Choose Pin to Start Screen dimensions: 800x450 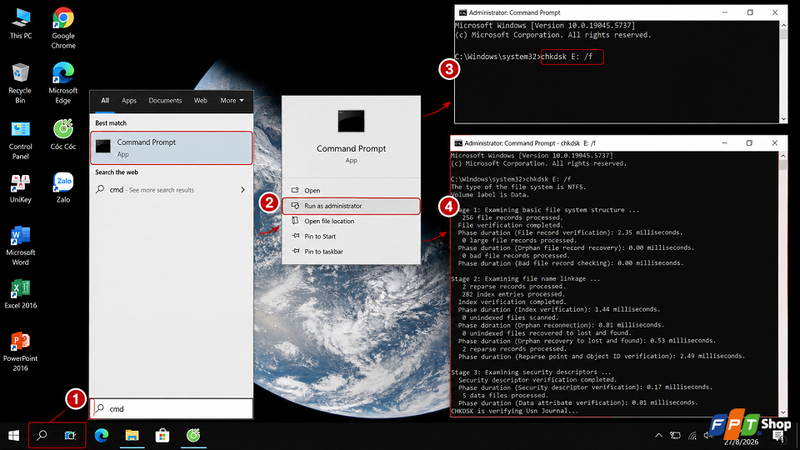click(352, 236)
